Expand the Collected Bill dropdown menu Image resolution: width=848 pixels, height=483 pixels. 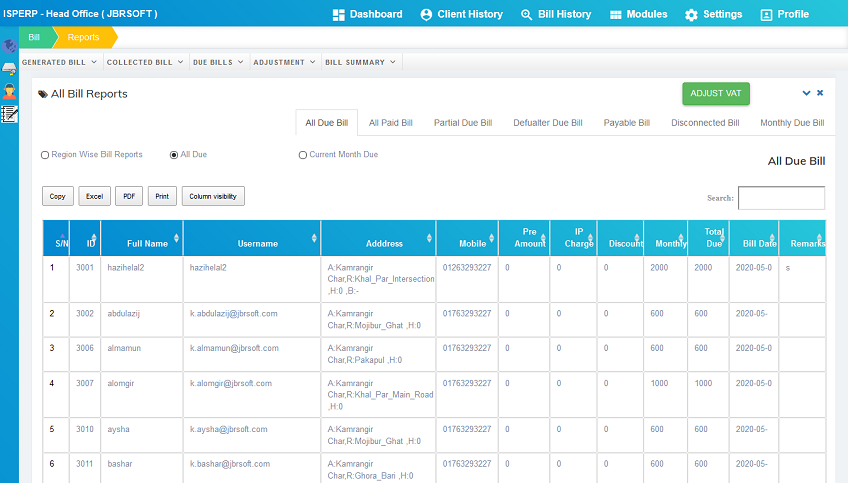pos(144,62)
